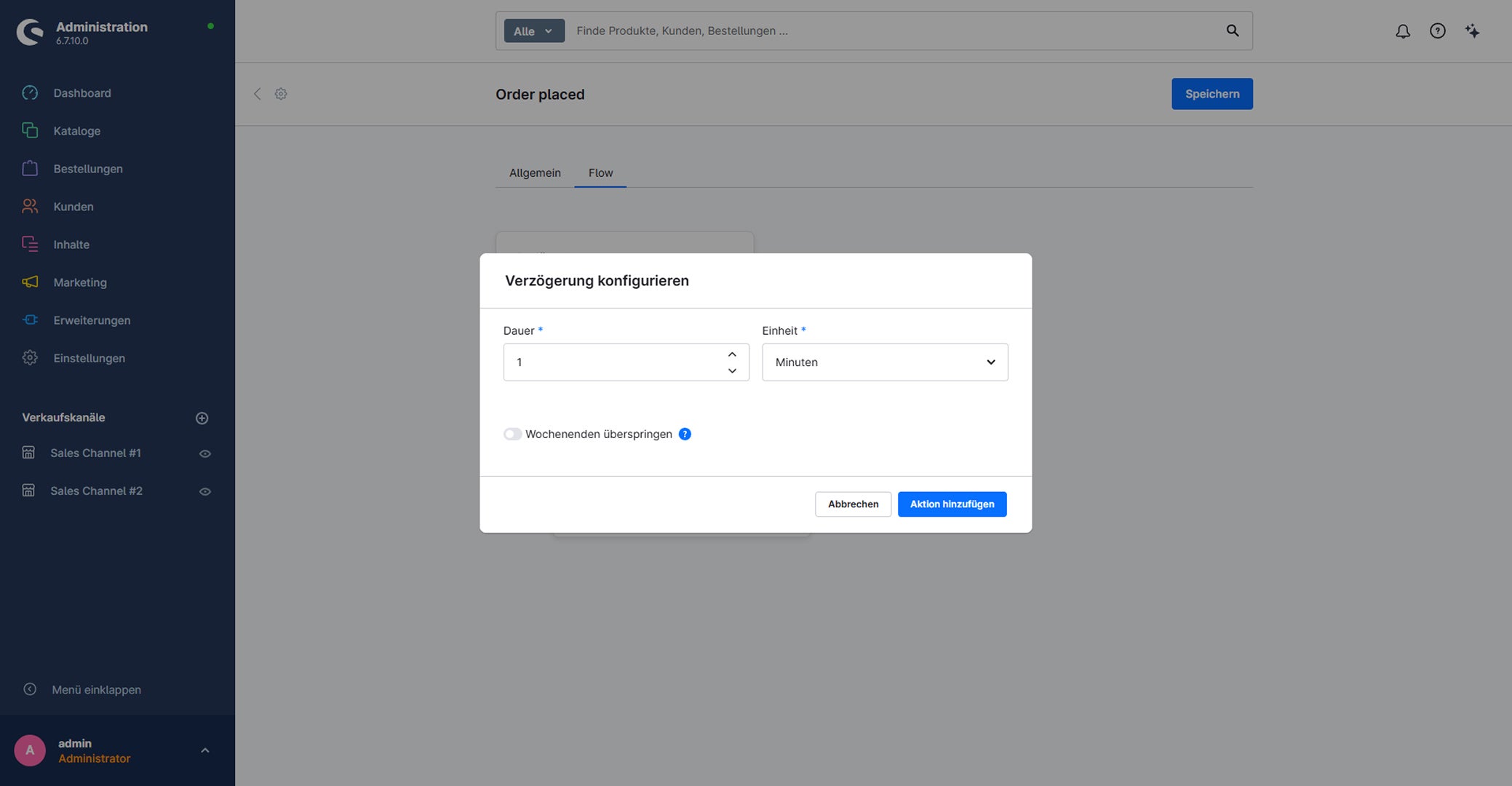Click the search magnifier icon

[1232, 31]
